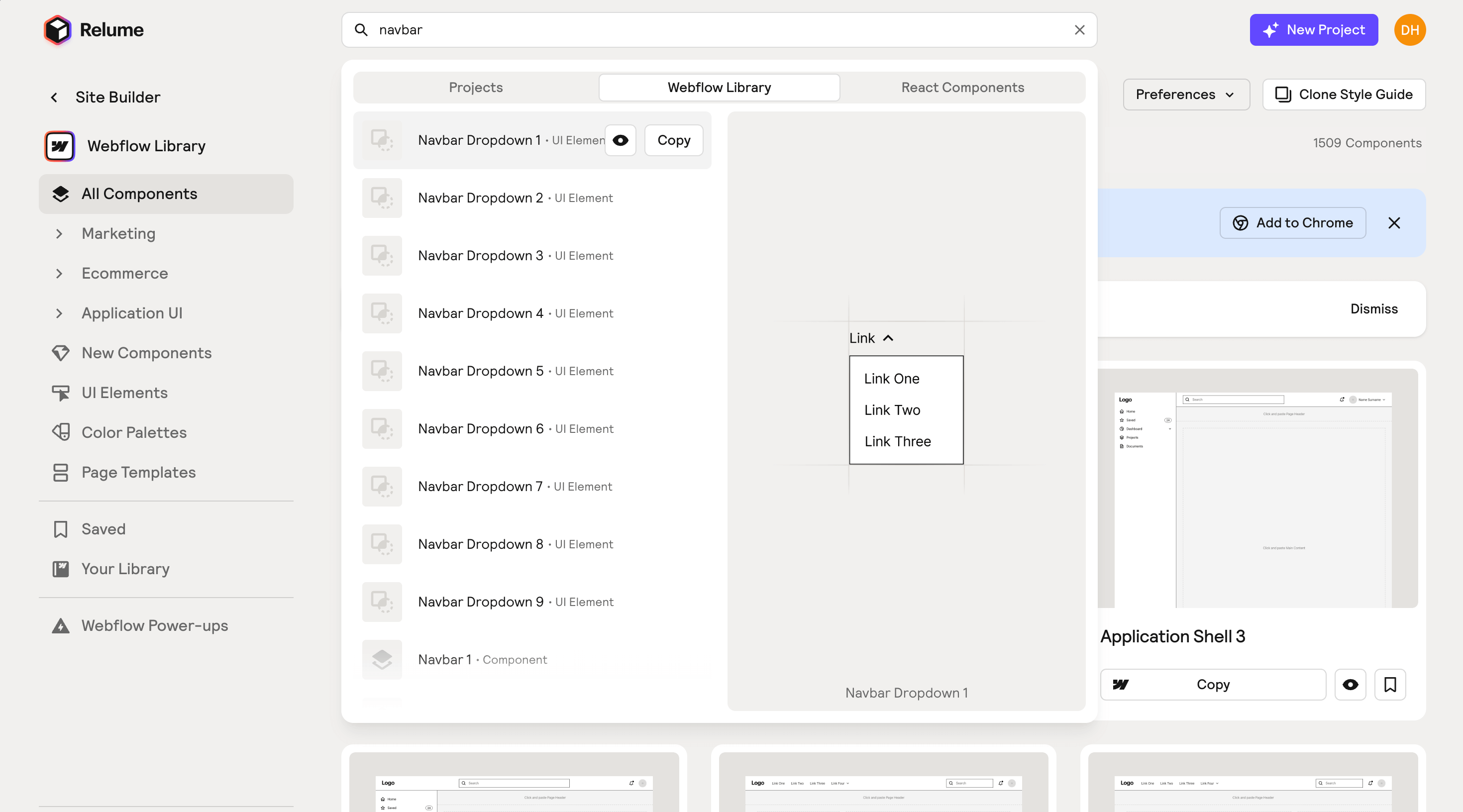
Task: Click Navbar Dropdown 5 thumbnail icon
Action: click(x=382, y=371)
